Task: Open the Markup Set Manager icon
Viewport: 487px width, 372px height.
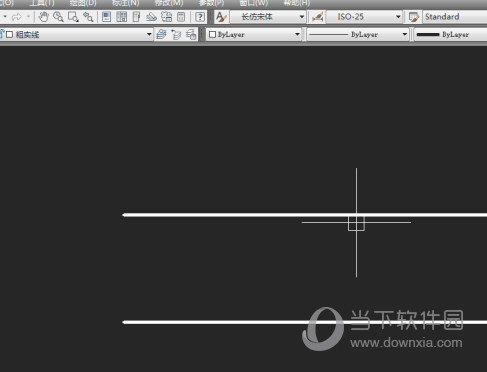Action: 166,17
